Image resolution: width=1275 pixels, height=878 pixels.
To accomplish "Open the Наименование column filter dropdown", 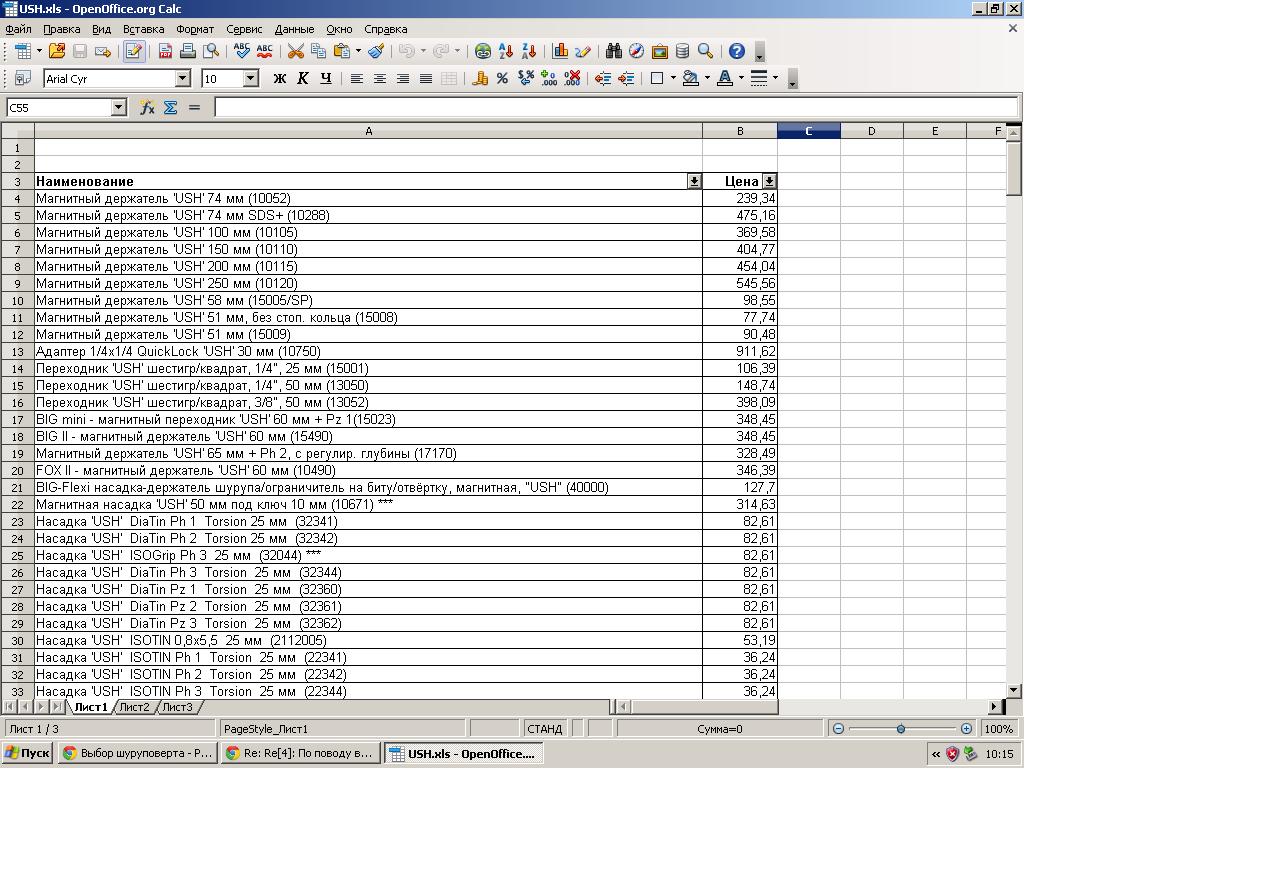I will (694, 181).
